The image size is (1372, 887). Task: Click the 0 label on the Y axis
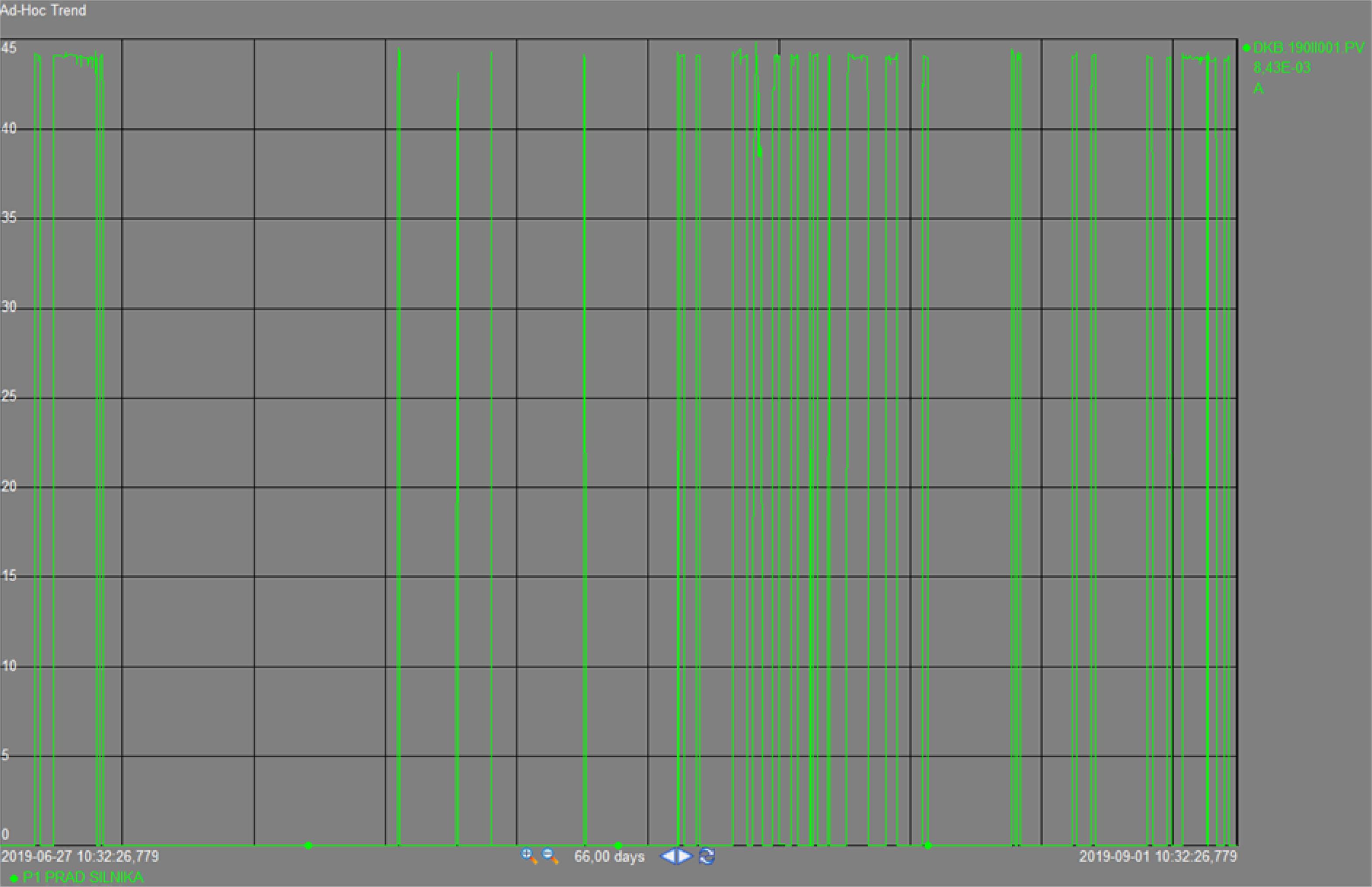coord(5,834)
